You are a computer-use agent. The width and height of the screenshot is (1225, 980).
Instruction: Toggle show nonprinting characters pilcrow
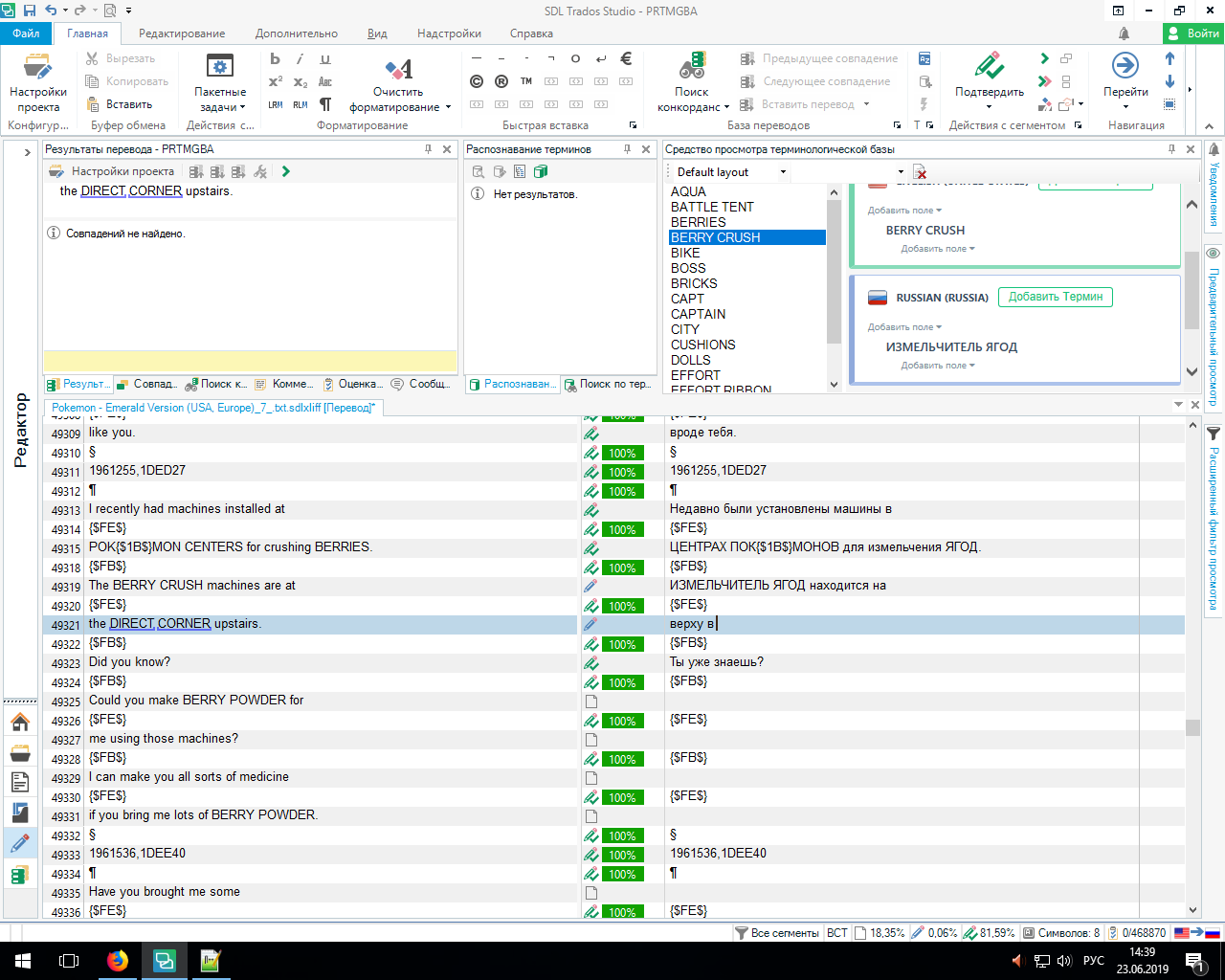click(x=325, y=104)
